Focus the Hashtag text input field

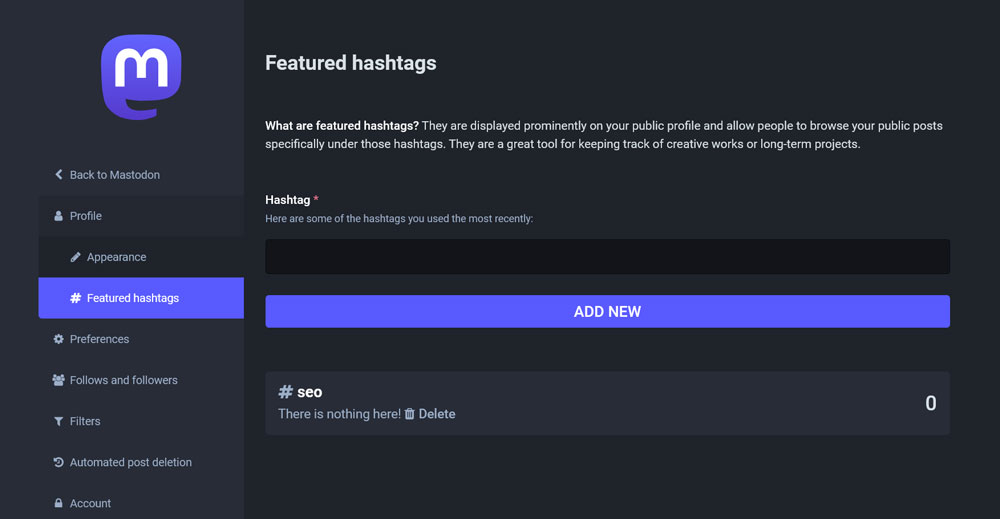(x=607, y=257)
